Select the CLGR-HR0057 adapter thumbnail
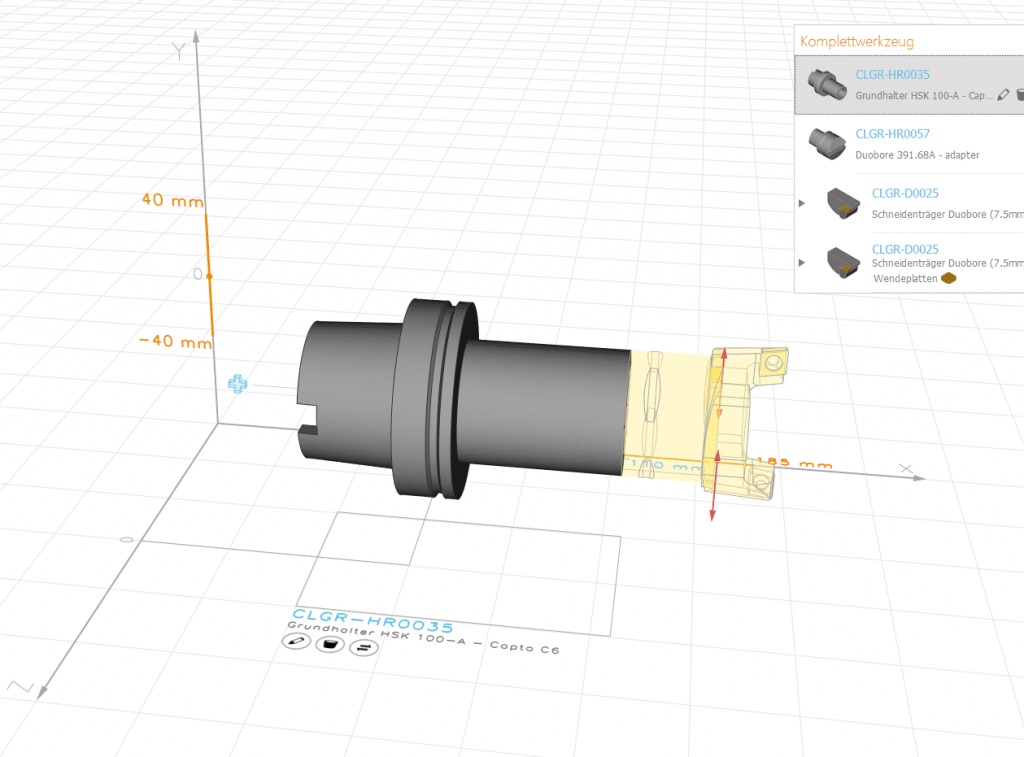Viewport: 1024px width, 757px height. (827, 144)
